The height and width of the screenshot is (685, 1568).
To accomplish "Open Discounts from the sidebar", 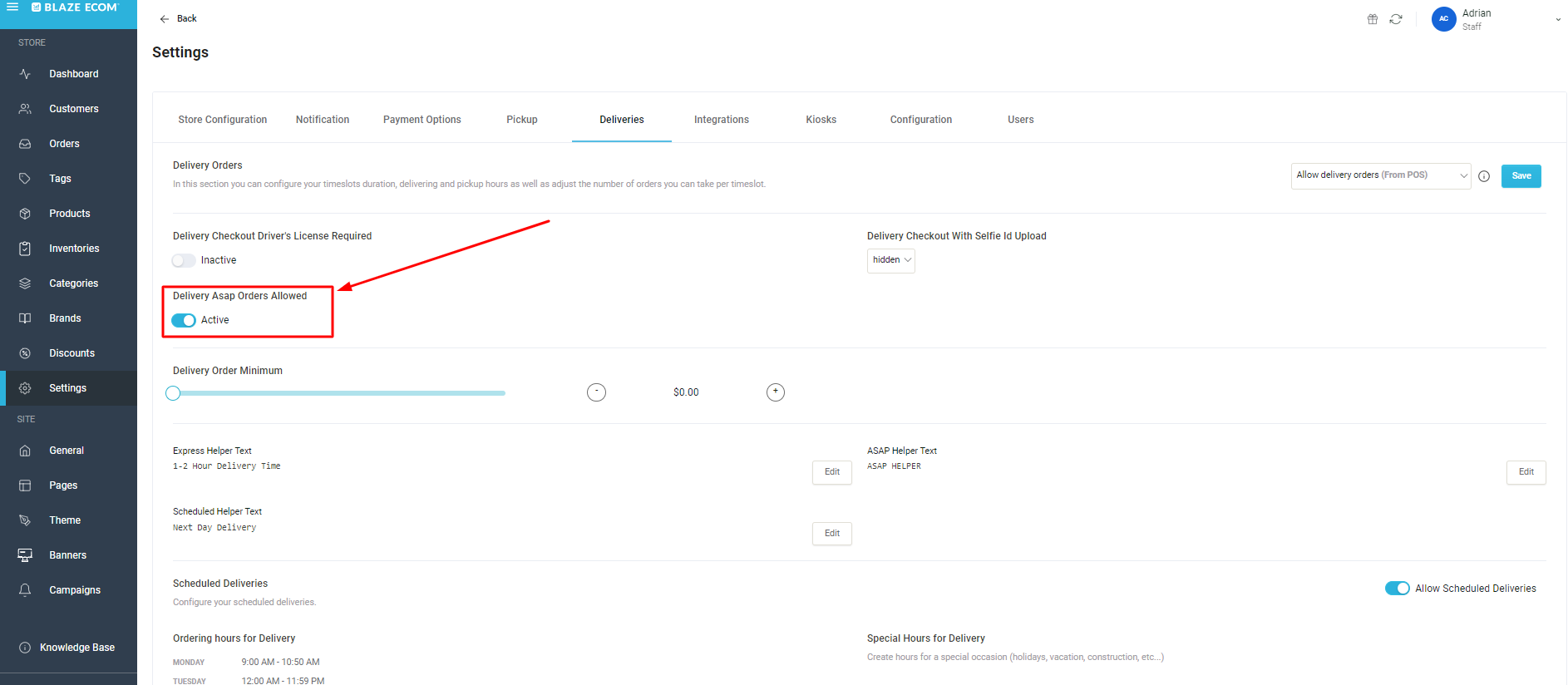I will (x=71, y=353).
